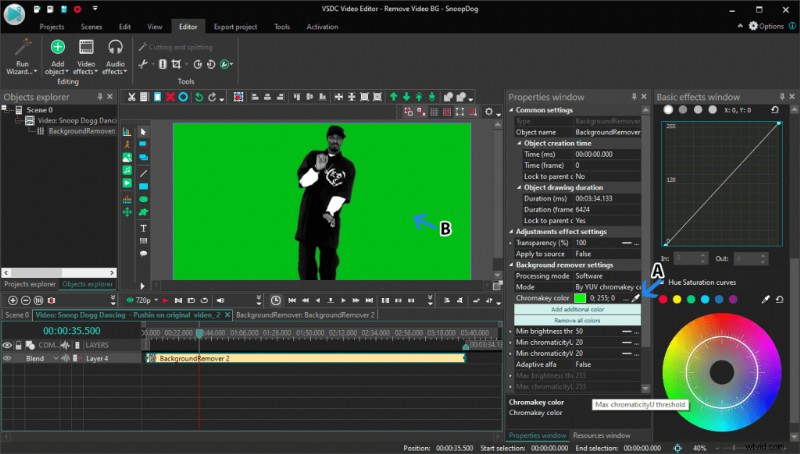Click the curve In value field
This screenshot has width=800, height=454.
[689, 259]
